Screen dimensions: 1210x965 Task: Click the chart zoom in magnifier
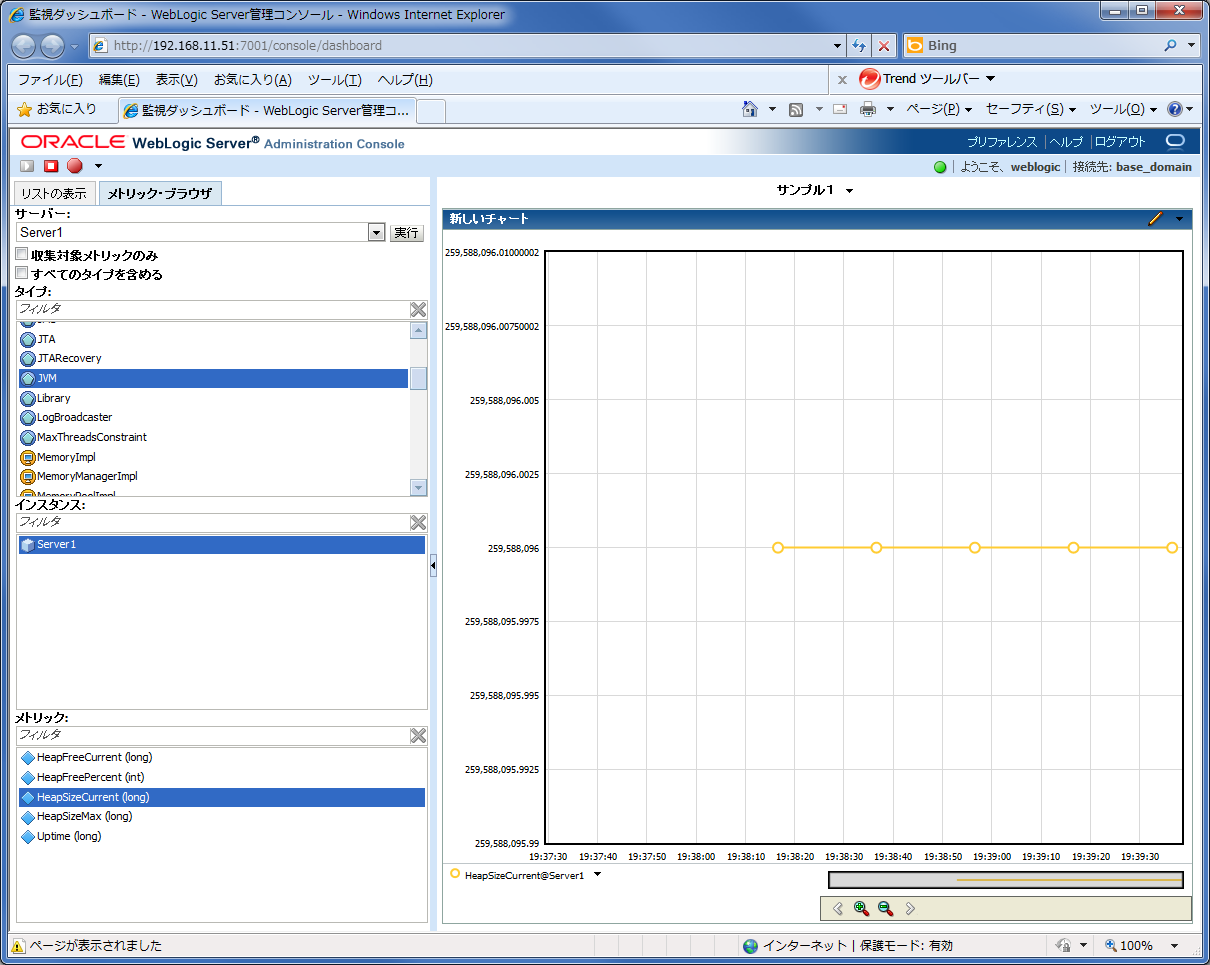861,908
